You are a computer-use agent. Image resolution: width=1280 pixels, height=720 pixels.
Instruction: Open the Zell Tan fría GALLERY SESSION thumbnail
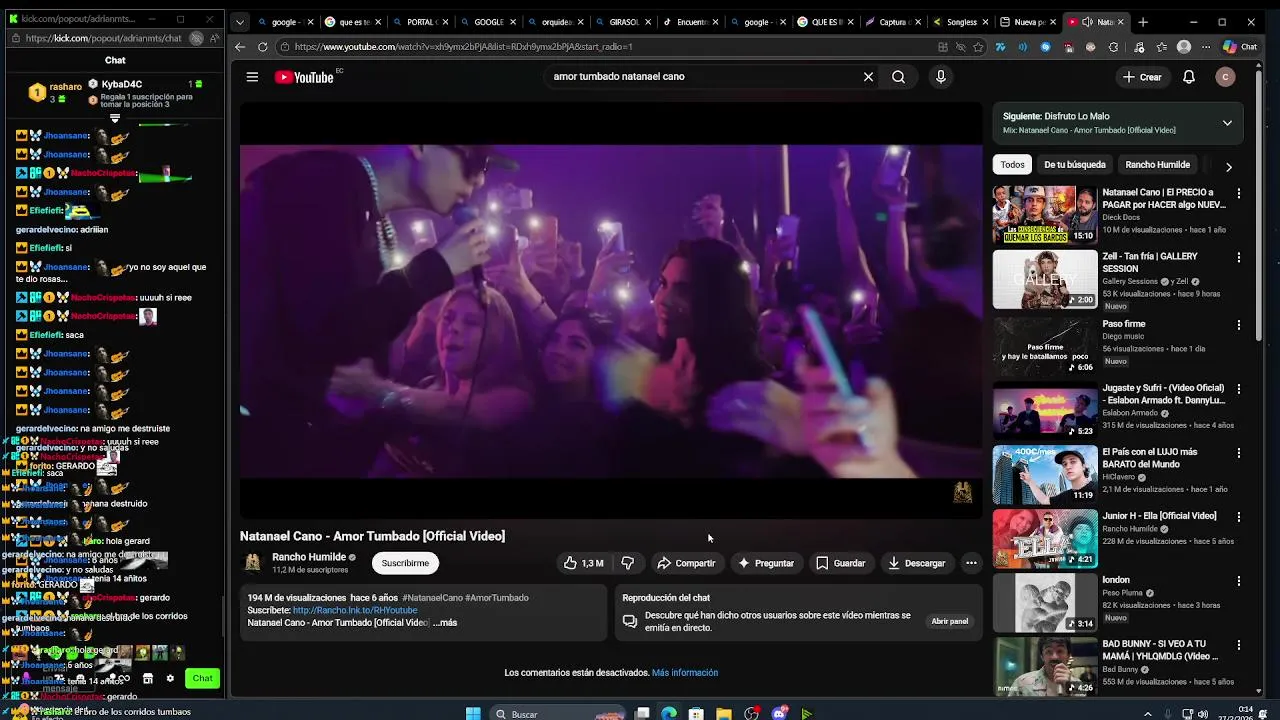coord(1045,279)
